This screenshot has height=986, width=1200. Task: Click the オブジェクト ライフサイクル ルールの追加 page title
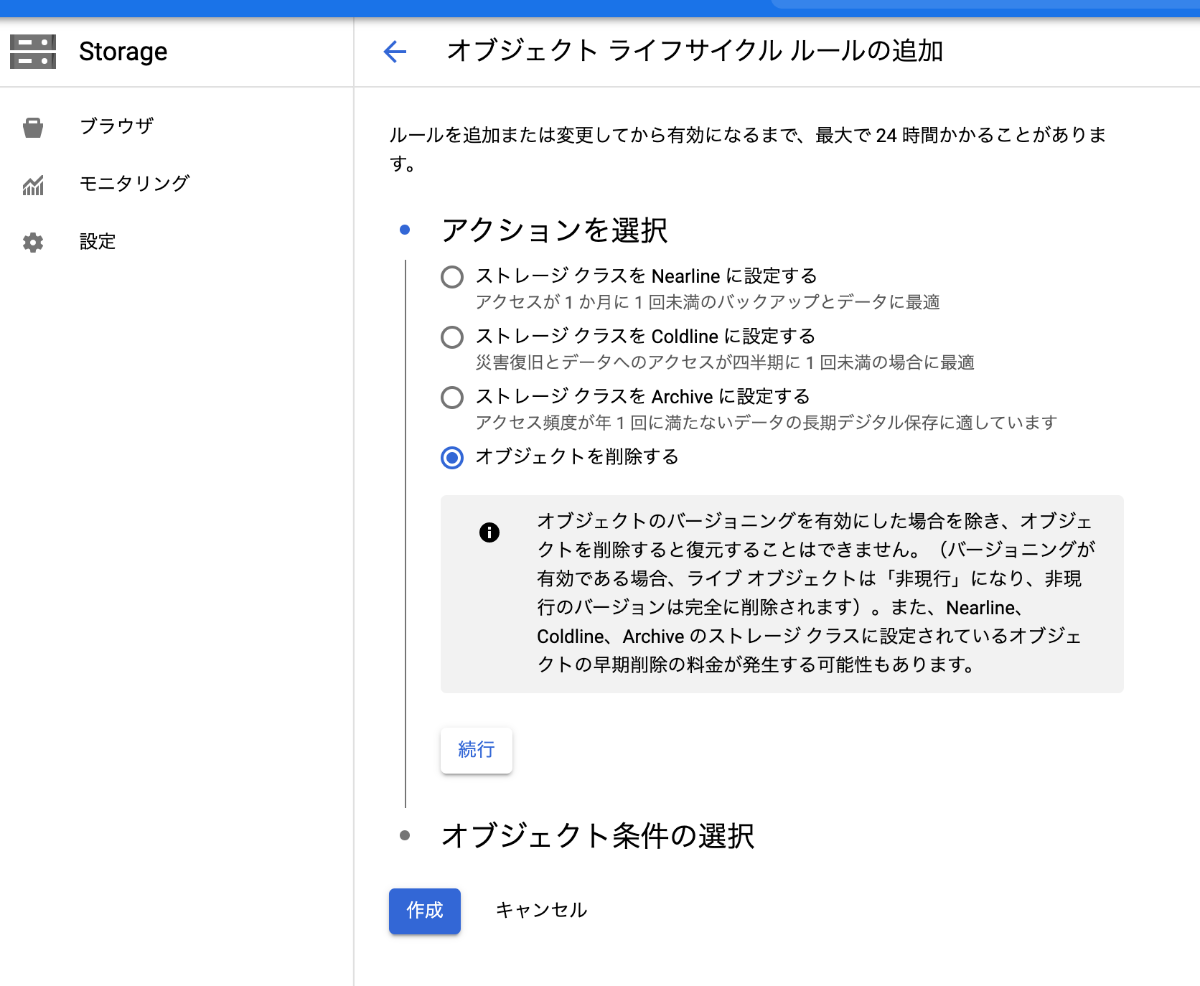point(695,51)
